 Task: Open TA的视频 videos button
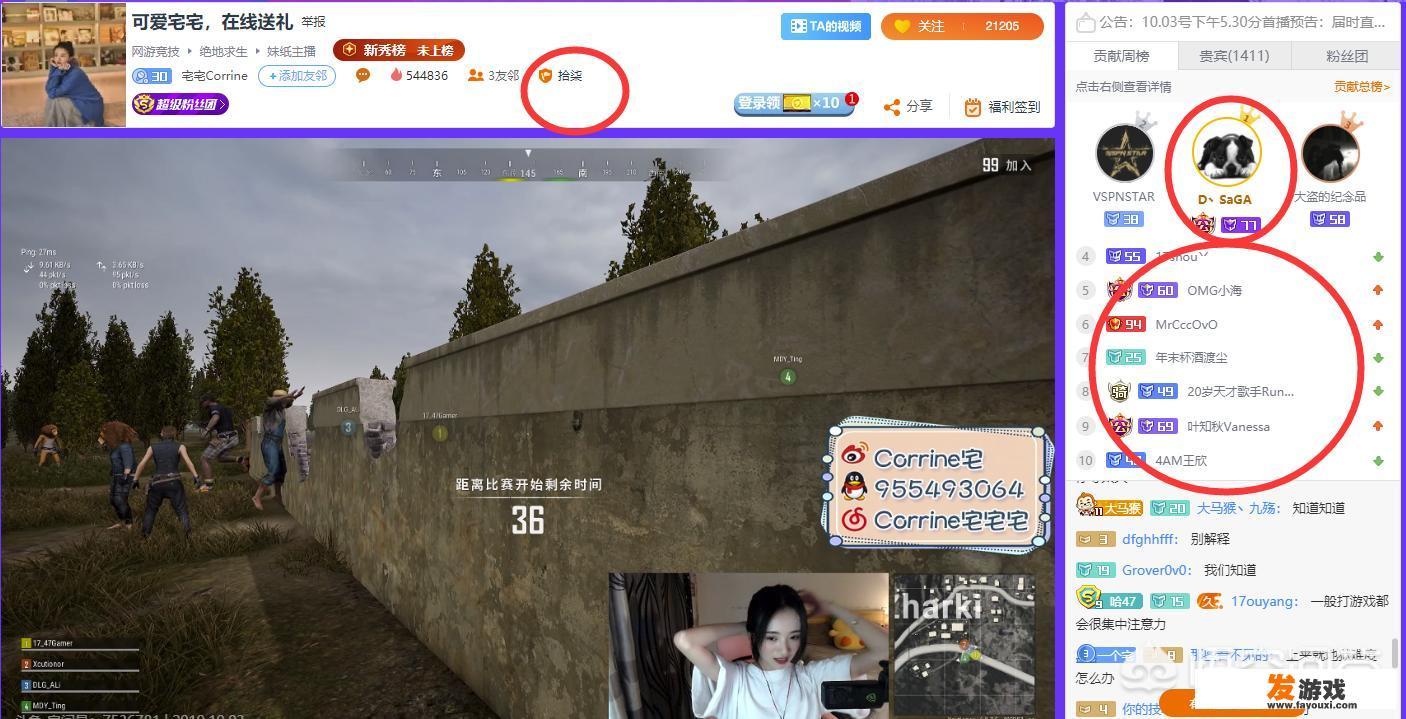[x=826, y=26]
